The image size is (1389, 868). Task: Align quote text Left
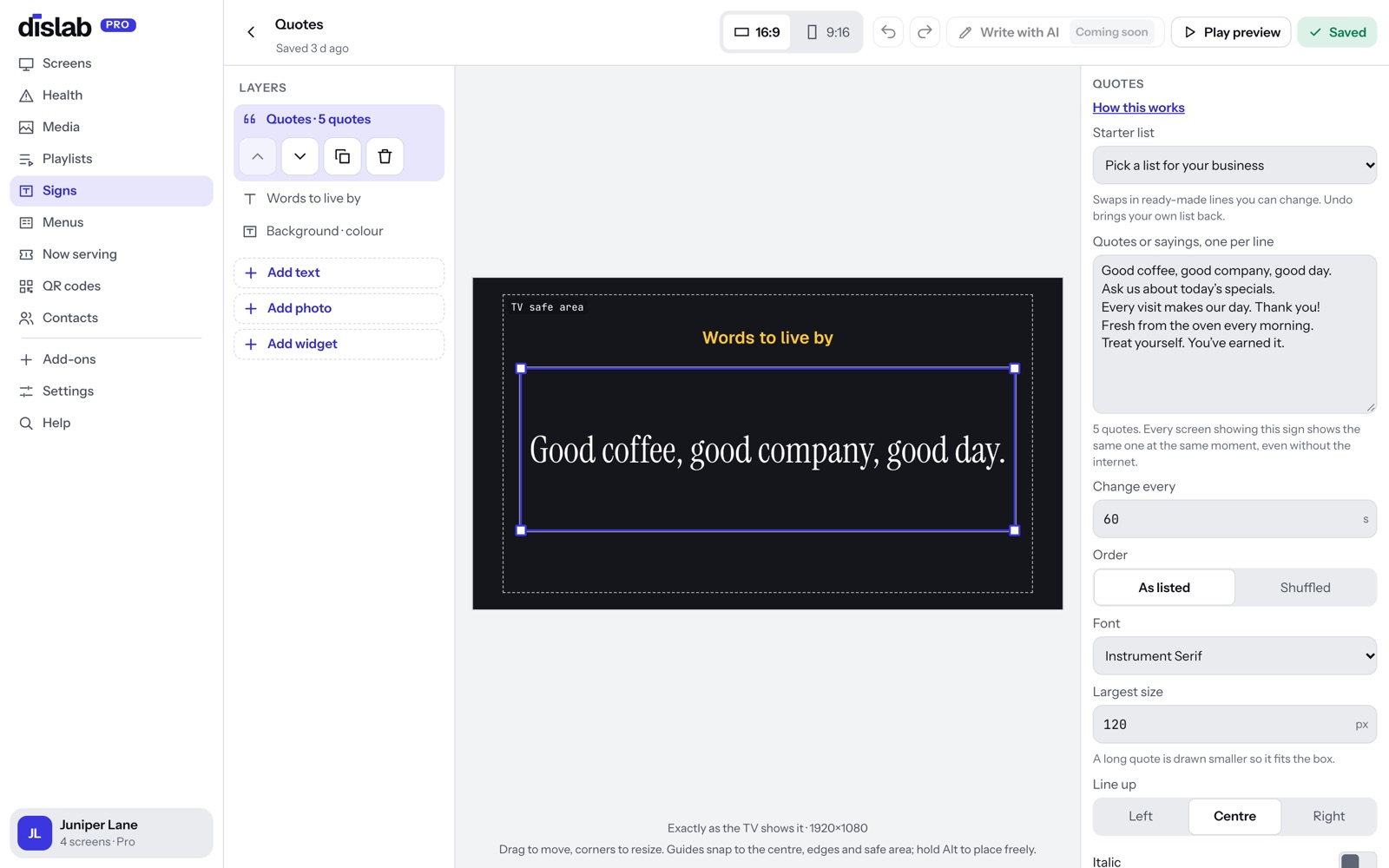(1141, 816)
